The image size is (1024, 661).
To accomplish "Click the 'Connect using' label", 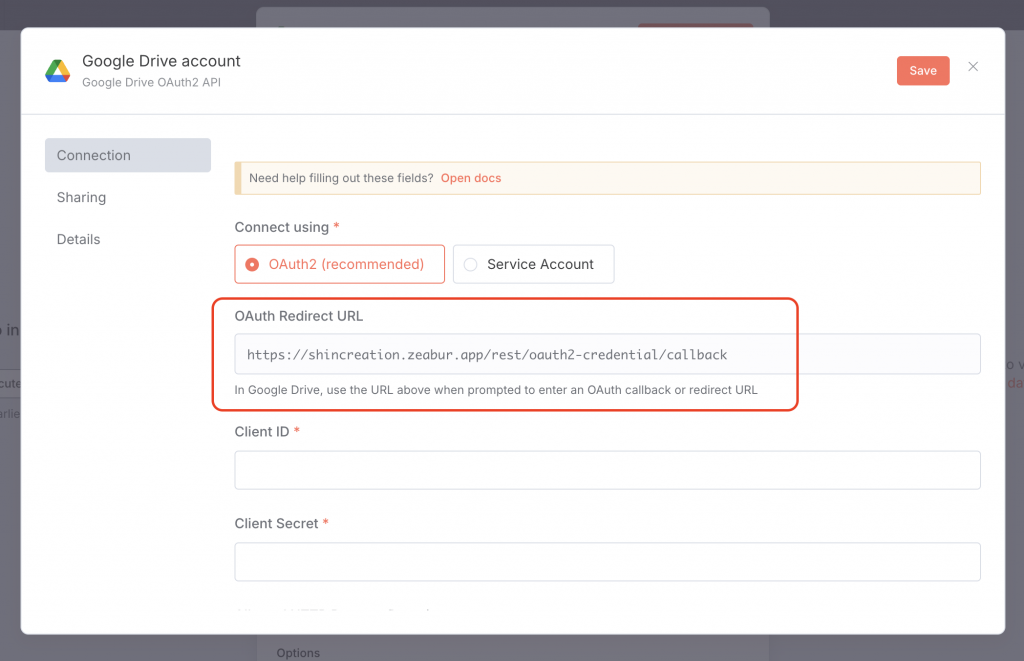I will click(x=281, y=227).
